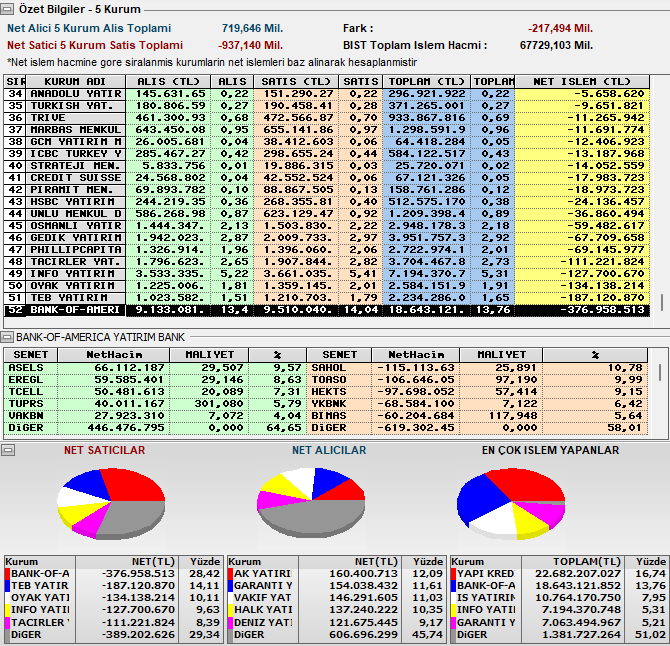This screenshot has height=646, width=670.
Task: Click red swatch beside AK YATIRI legend entry
Action: tap(231, 574)
